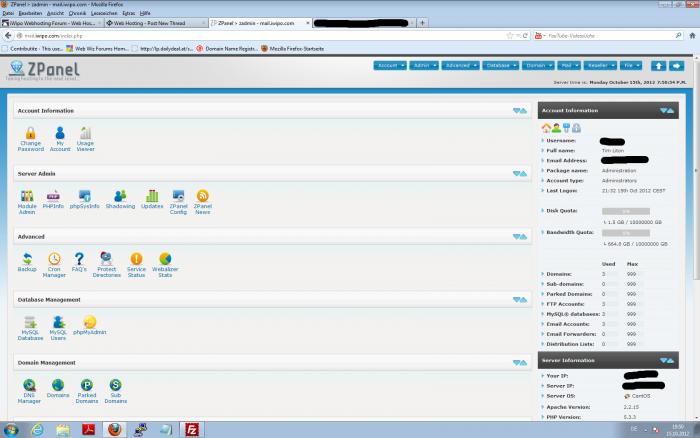Image resolution: width=700 pixels, height=438 pixels.
Task: Open Mozilla Firefox-Startseite bookmark
Action: 292,49
